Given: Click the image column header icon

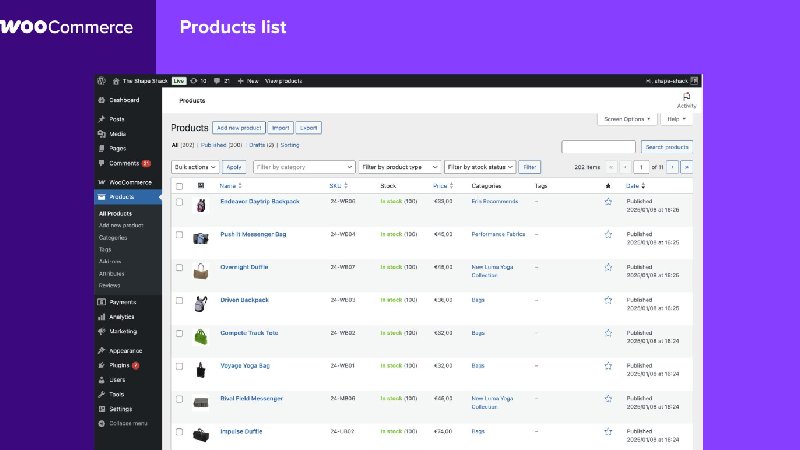Looking at the screenshot, I should pos(201,186).
